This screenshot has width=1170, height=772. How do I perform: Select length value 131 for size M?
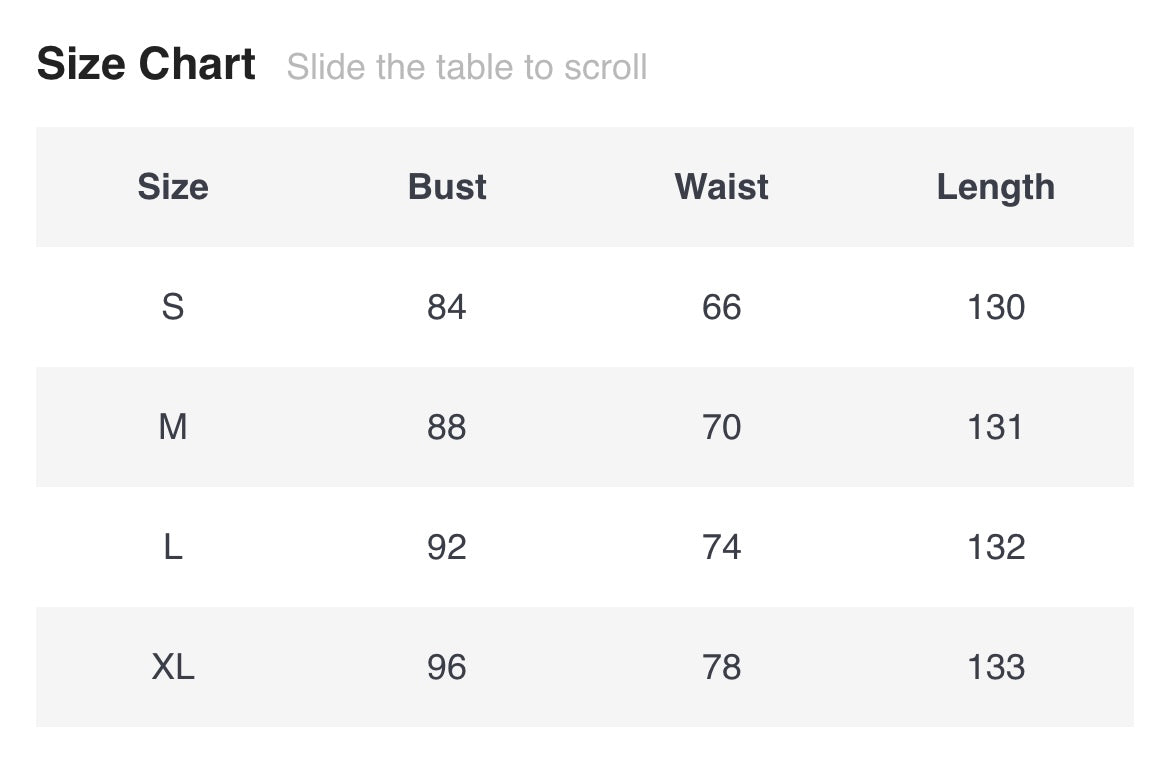click(x=996, y=427)
